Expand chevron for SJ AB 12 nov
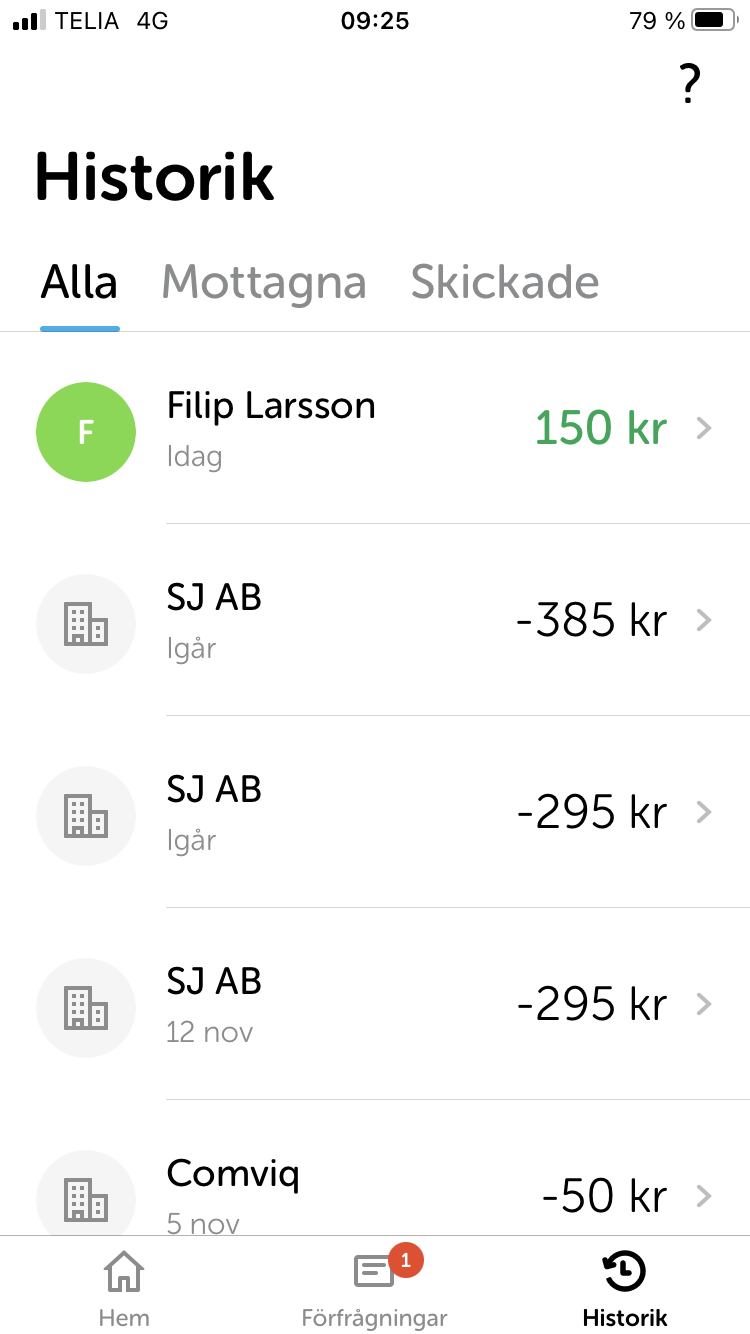Screen dimensions: 750x1334 [704, 1005]
